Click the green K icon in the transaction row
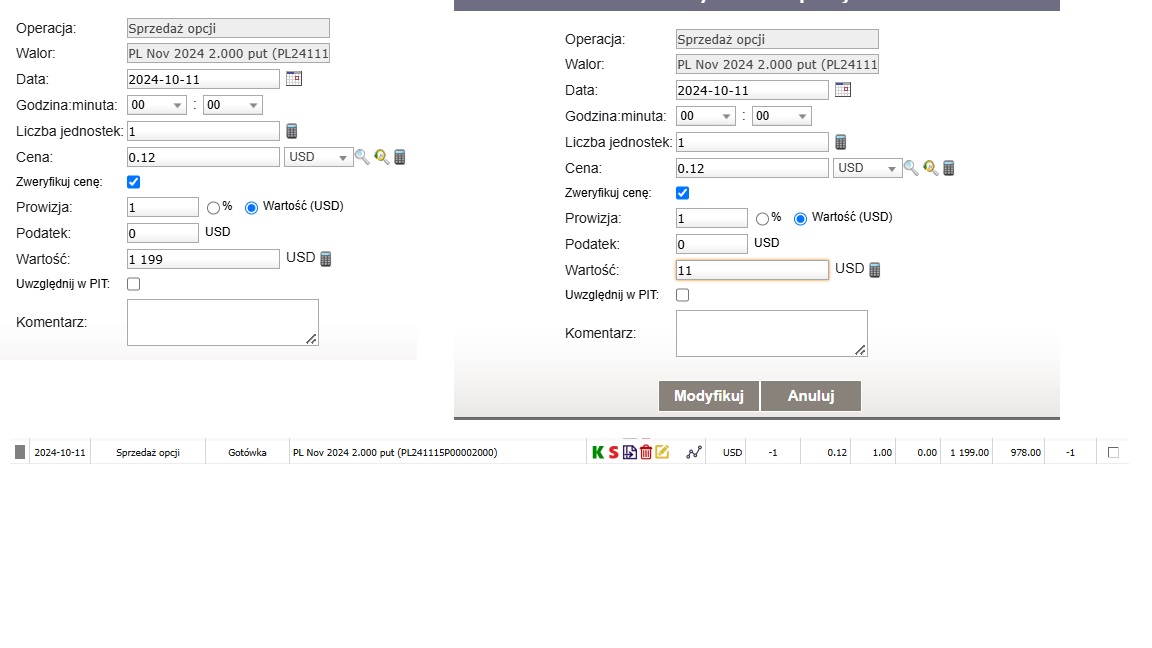The width and height of the screenshot is (1152, 648). coord(598,453)
